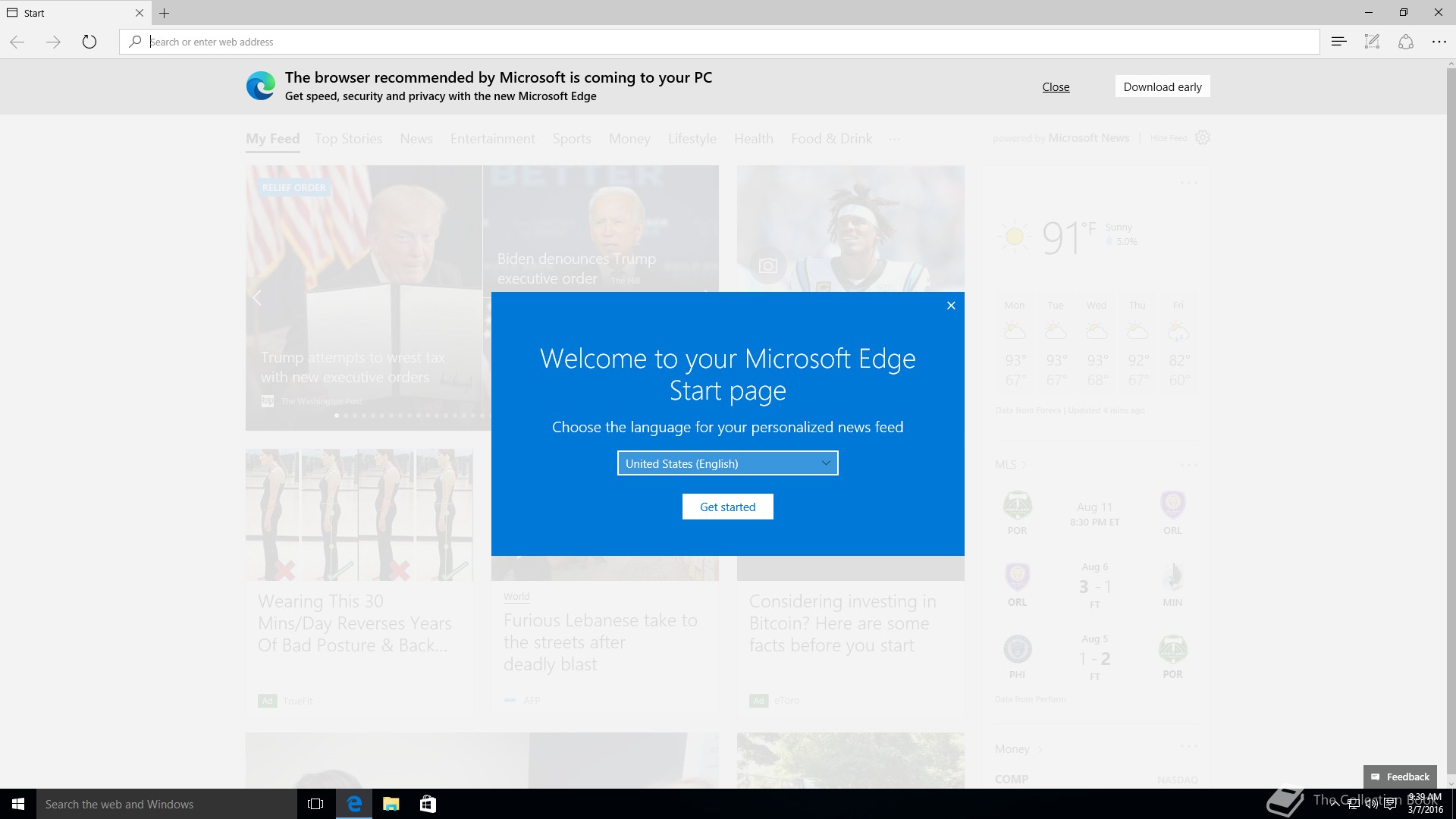Image resolution: width=1456 pixels, height=819 pixels.
Task: Select the Top Stories tab
Action: [x=348, y=139]
